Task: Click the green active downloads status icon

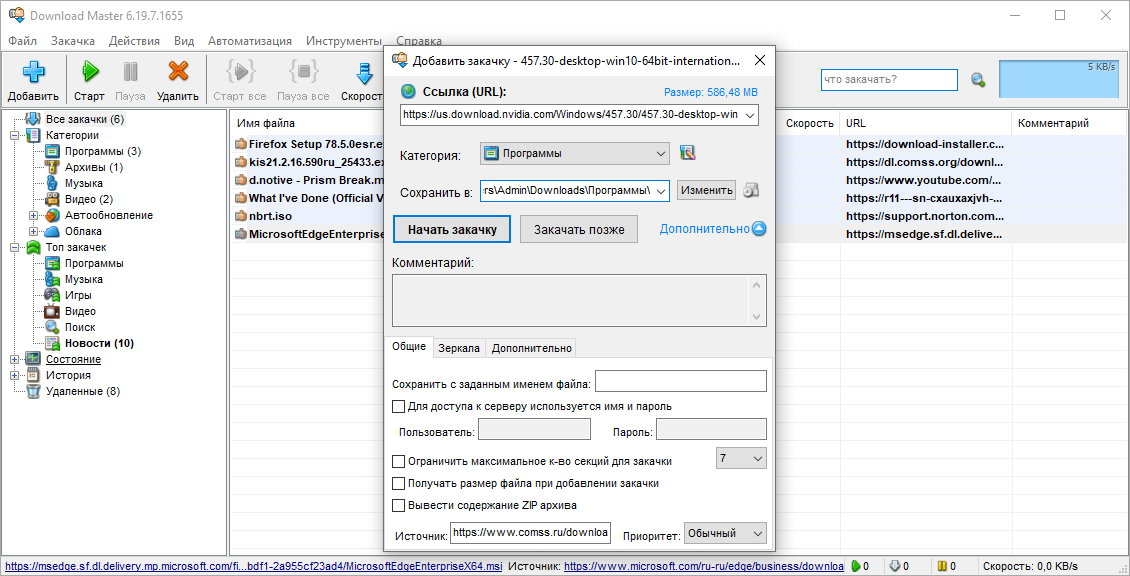Action: (x=856, y=566)
